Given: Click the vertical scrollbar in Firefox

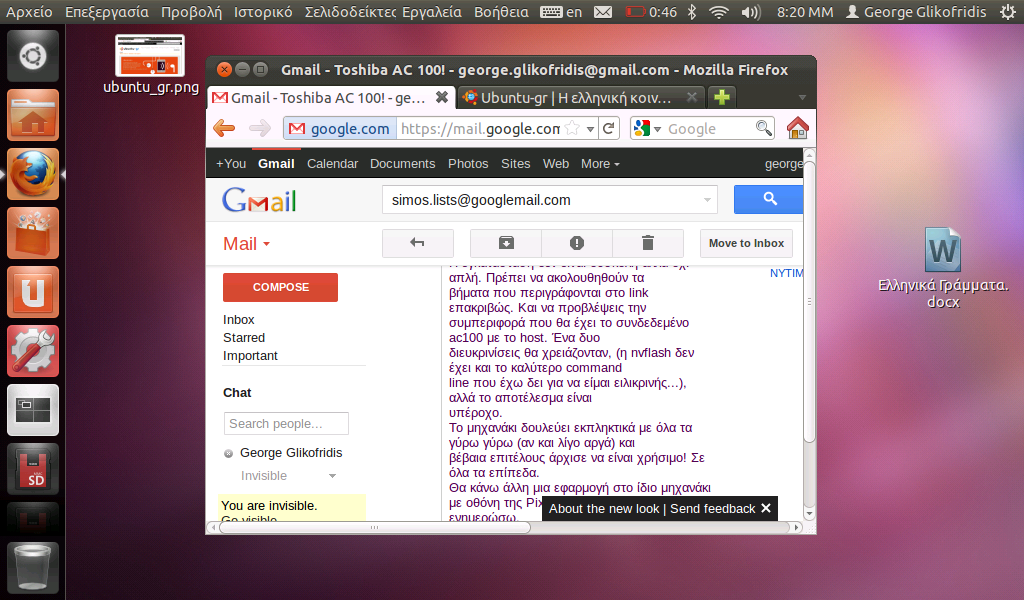Looking at the screenshot, I should pos(809,301).
